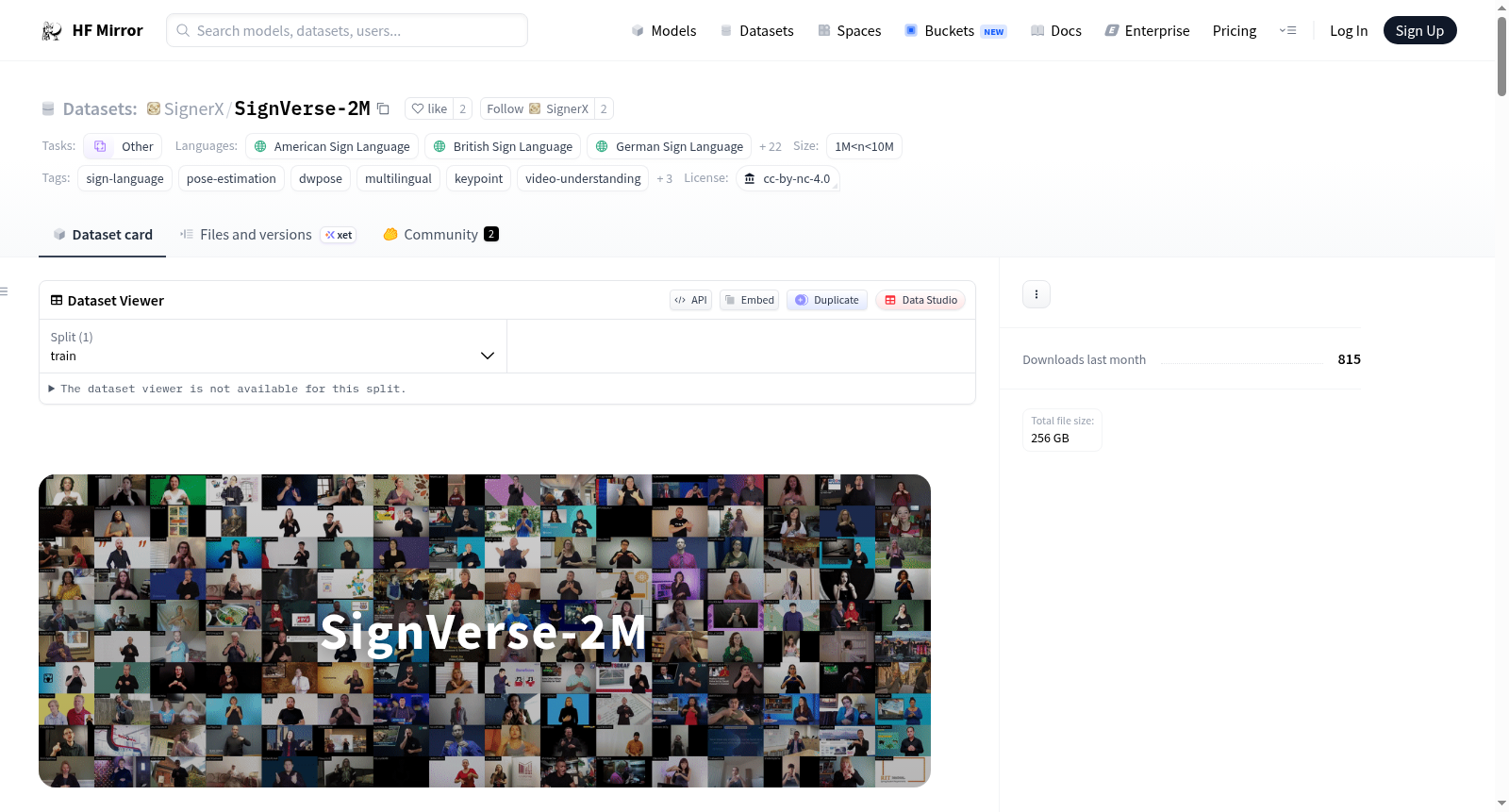Image resolution: width=1509 pixels, height=812 pixels.
Task: Click the Datasets: breadcrumb label
Action: (x=100, y=108)
